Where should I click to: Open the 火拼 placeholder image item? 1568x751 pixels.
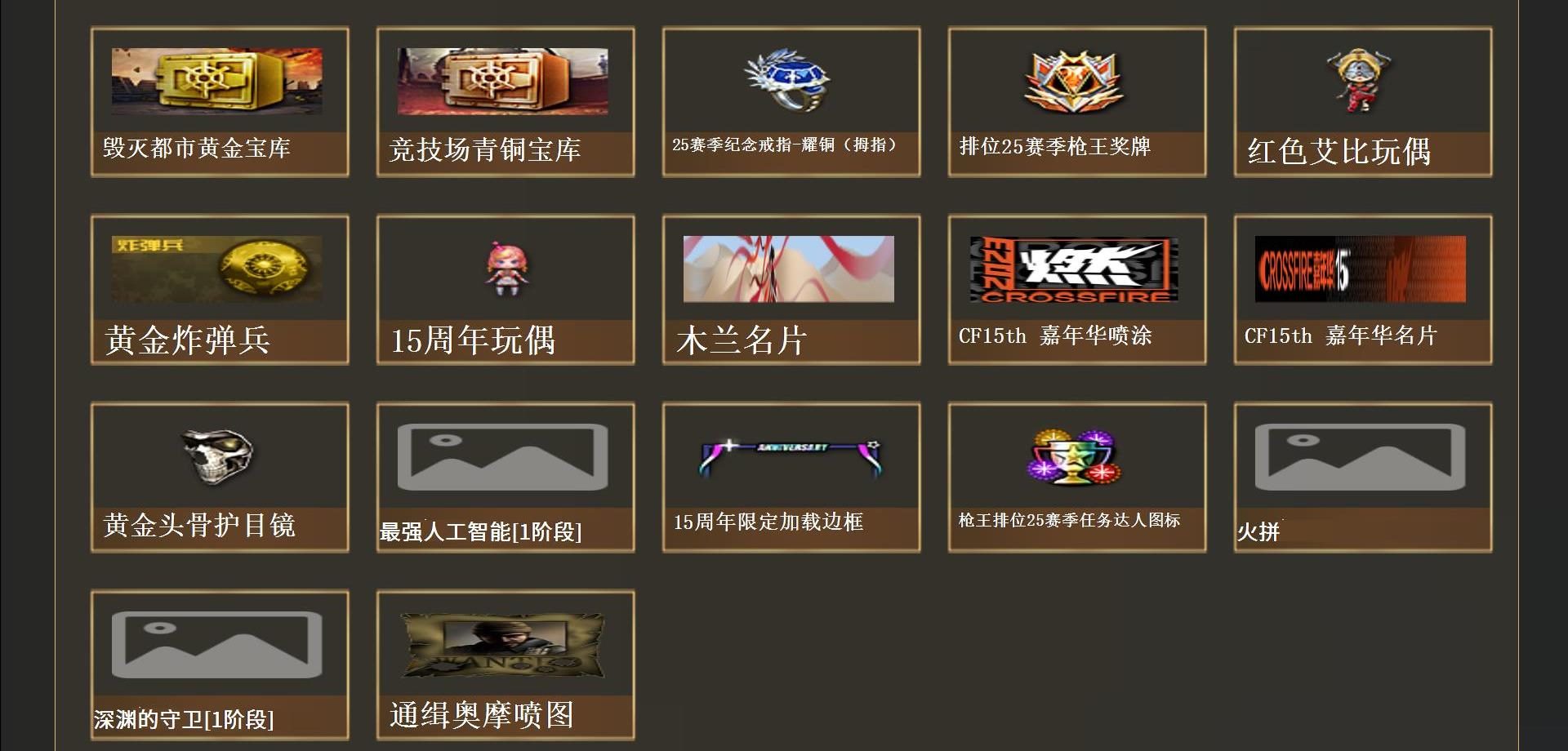tap(1361, 457)
